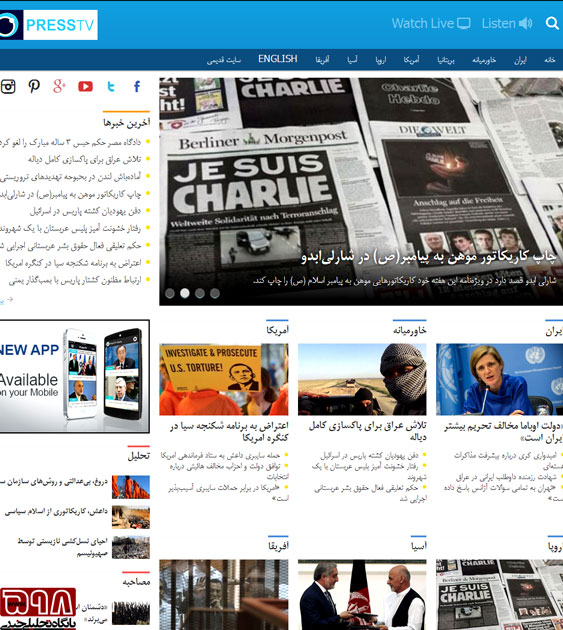Viewport: 563px width, 630px height.
Task: Click the Google Plus icon
Action: tap(59, 86)
